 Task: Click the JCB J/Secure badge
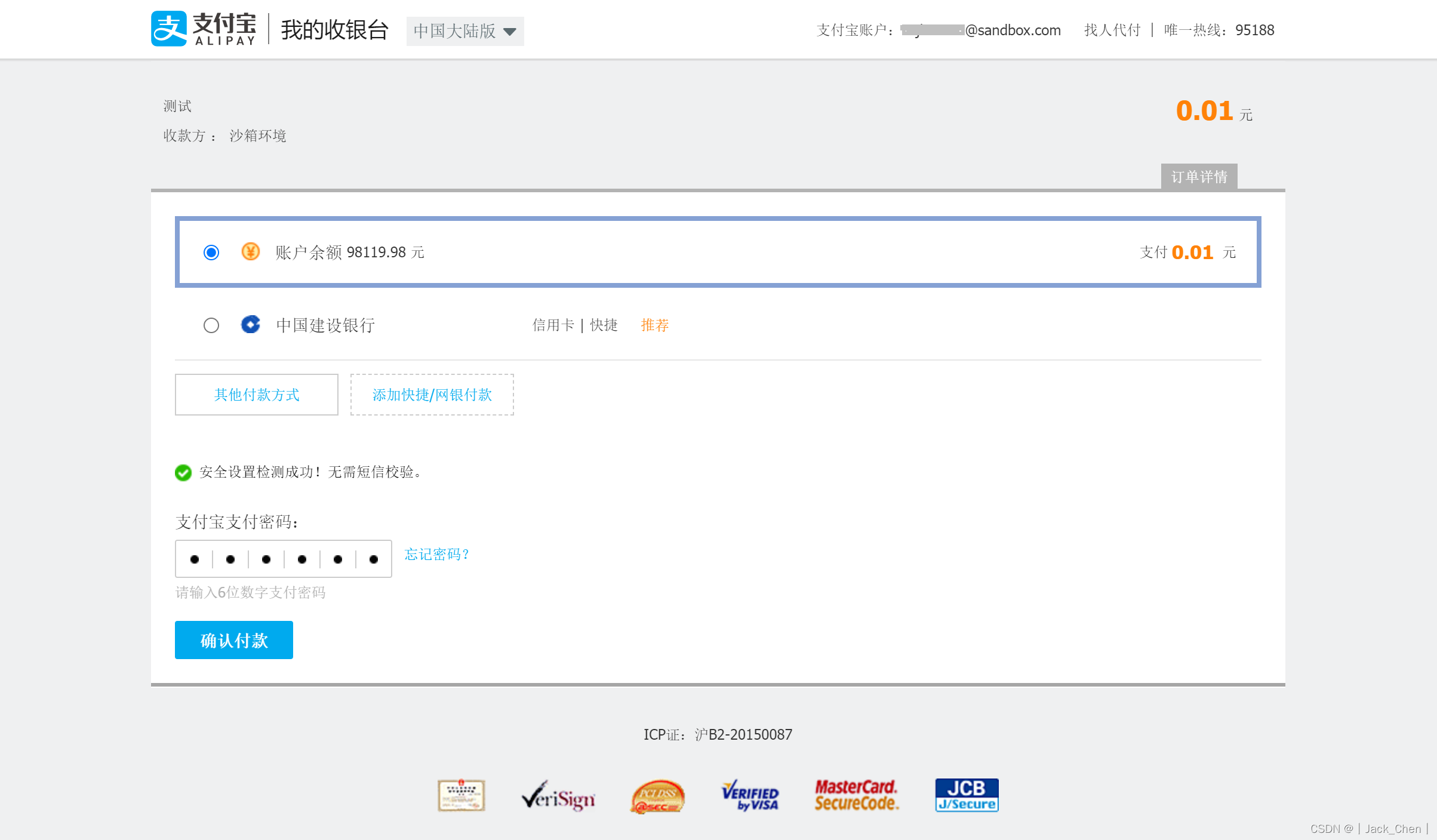967,795
